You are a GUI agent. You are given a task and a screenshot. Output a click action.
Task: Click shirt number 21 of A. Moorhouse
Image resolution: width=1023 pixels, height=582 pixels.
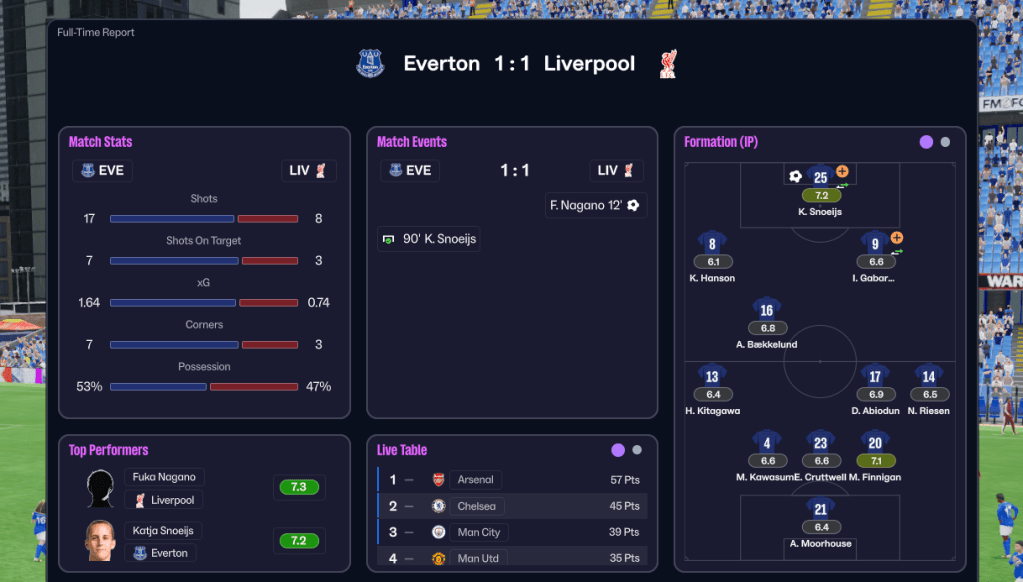tap(820, 509)
